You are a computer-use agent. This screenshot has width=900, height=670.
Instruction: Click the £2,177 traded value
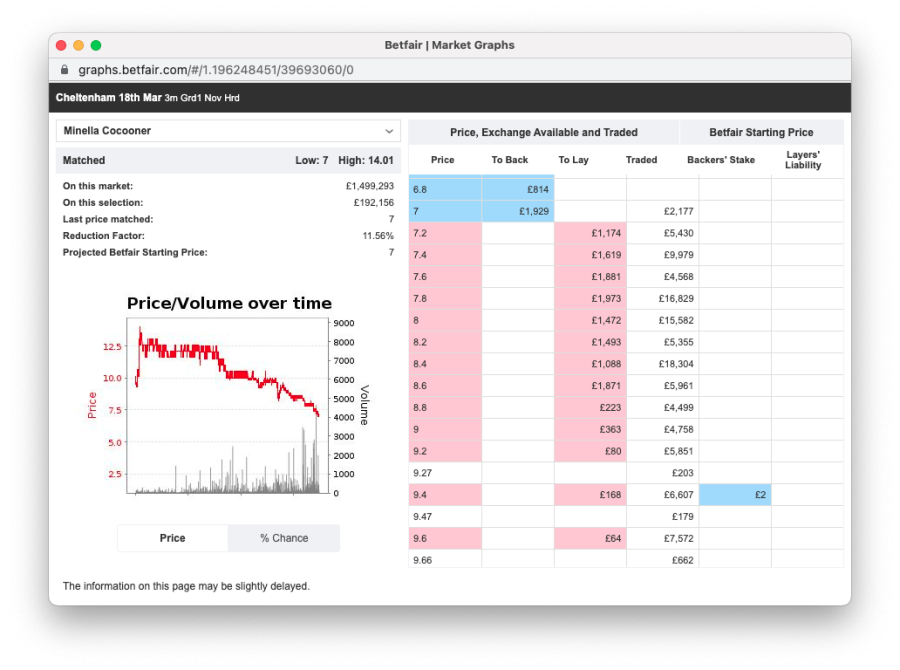678,211
